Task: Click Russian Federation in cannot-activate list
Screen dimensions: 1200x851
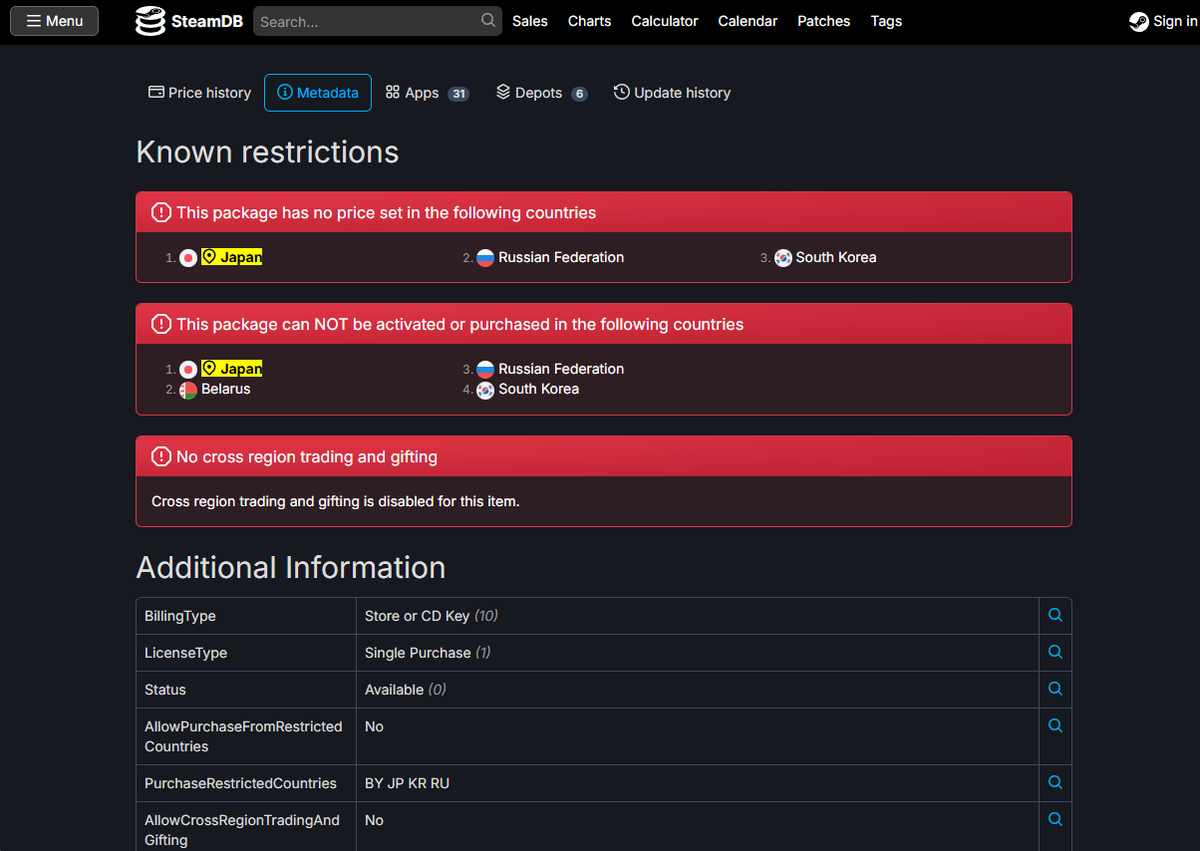Action: tap(561, 369)
